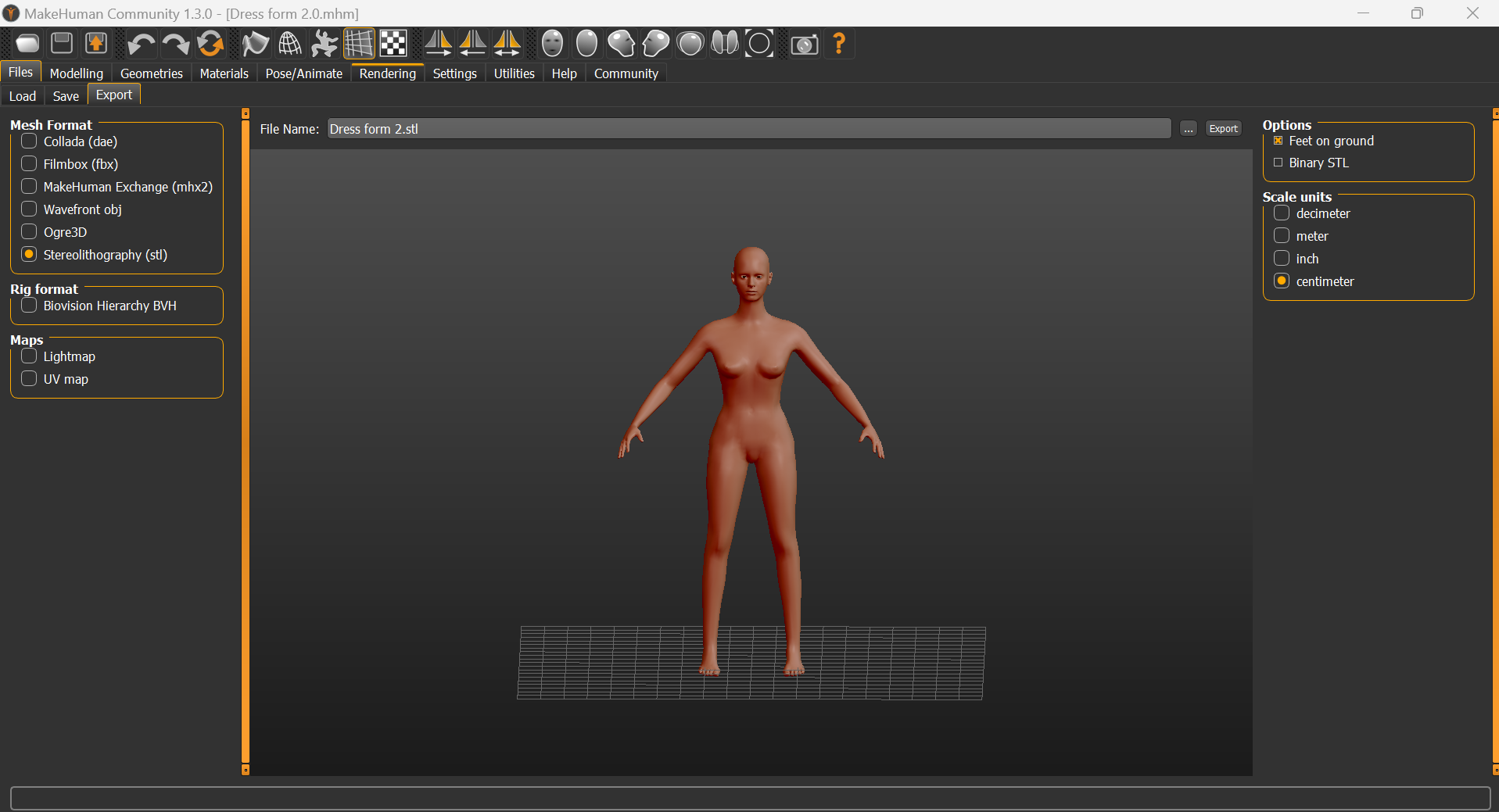This screenshot has height=812, width=1499.
Task: Select Ogre3D mesh format
Action: point(54,232)
